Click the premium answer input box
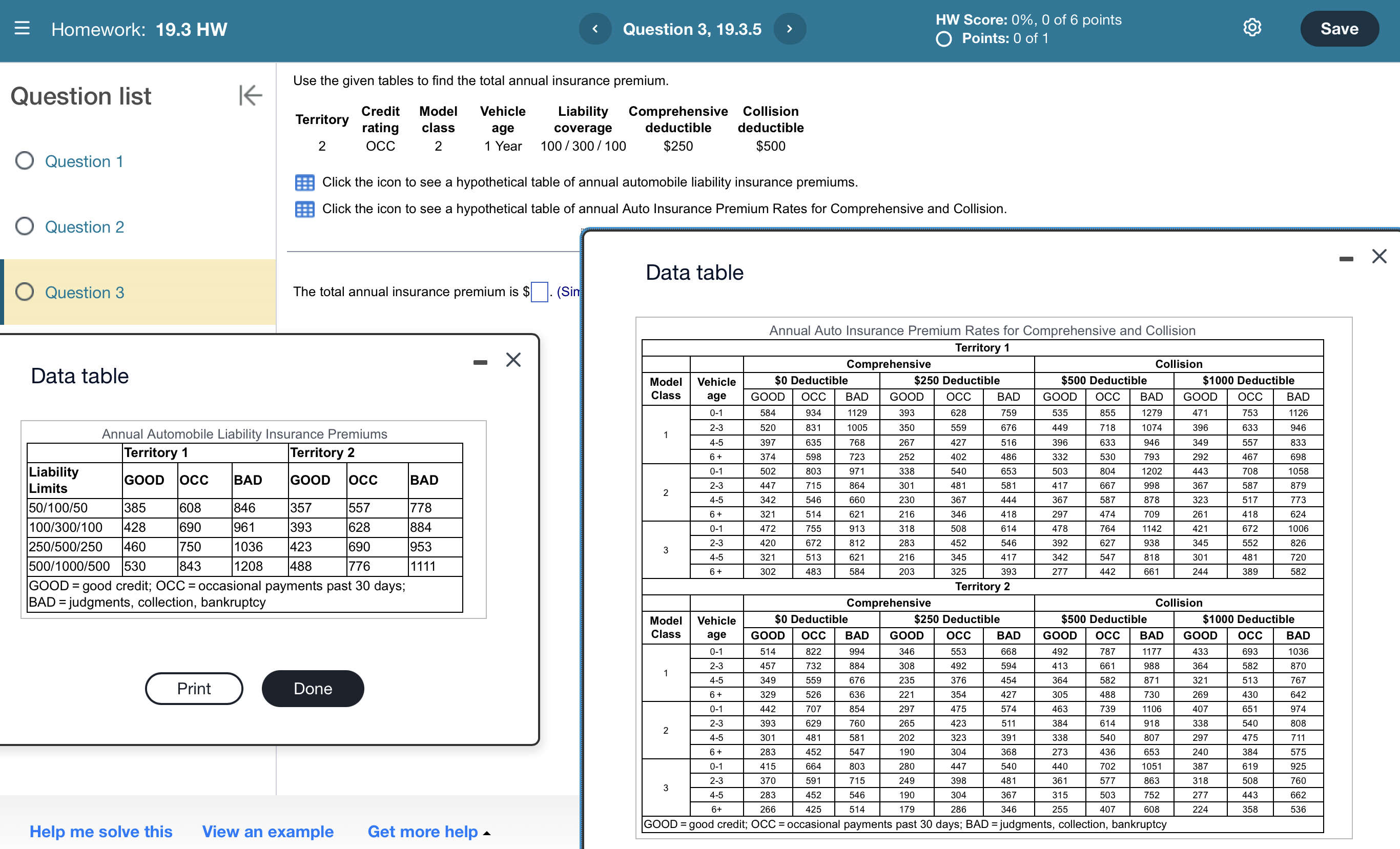 coord(539,292)
